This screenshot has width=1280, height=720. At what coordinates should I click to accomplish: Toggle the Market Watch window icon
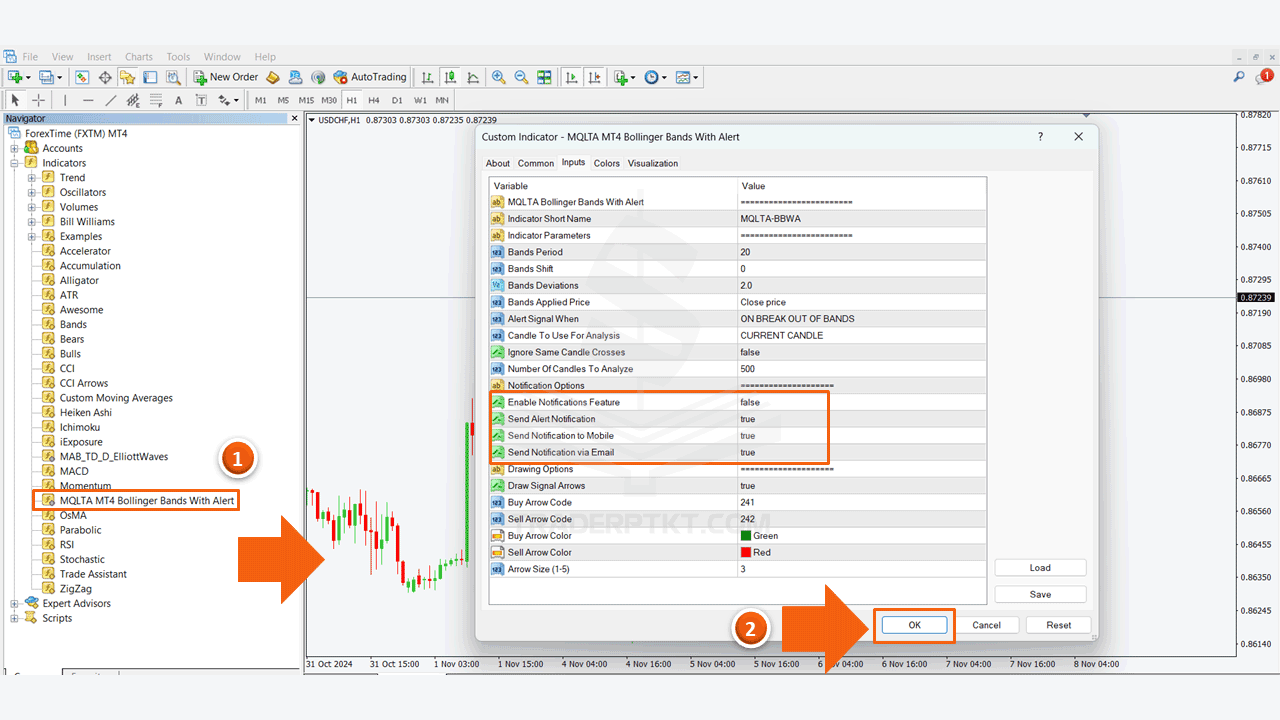pos(82,77)
